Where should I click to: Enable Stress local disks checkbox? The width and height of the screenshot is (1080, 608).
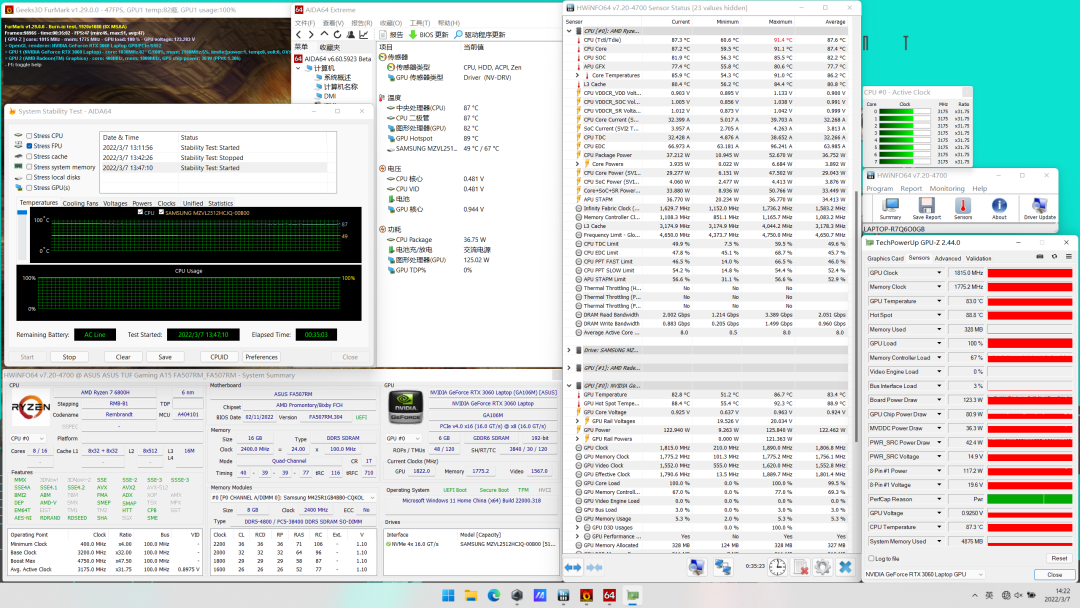click(29, 177)
